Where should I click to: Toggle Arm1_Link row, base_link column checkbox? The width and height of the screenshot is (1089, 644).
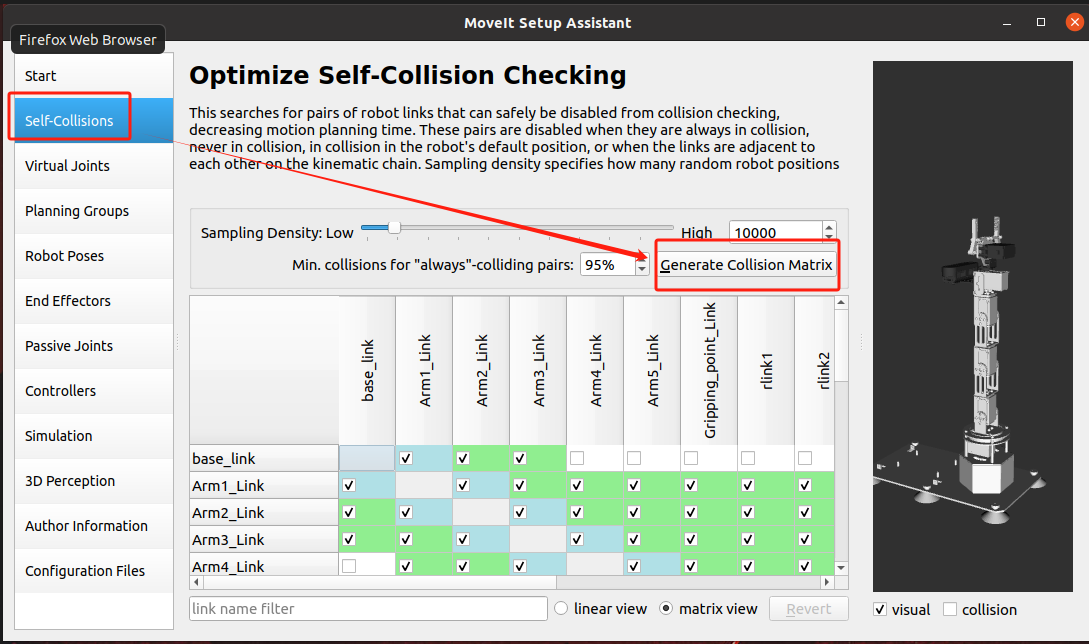pos(349,486)
